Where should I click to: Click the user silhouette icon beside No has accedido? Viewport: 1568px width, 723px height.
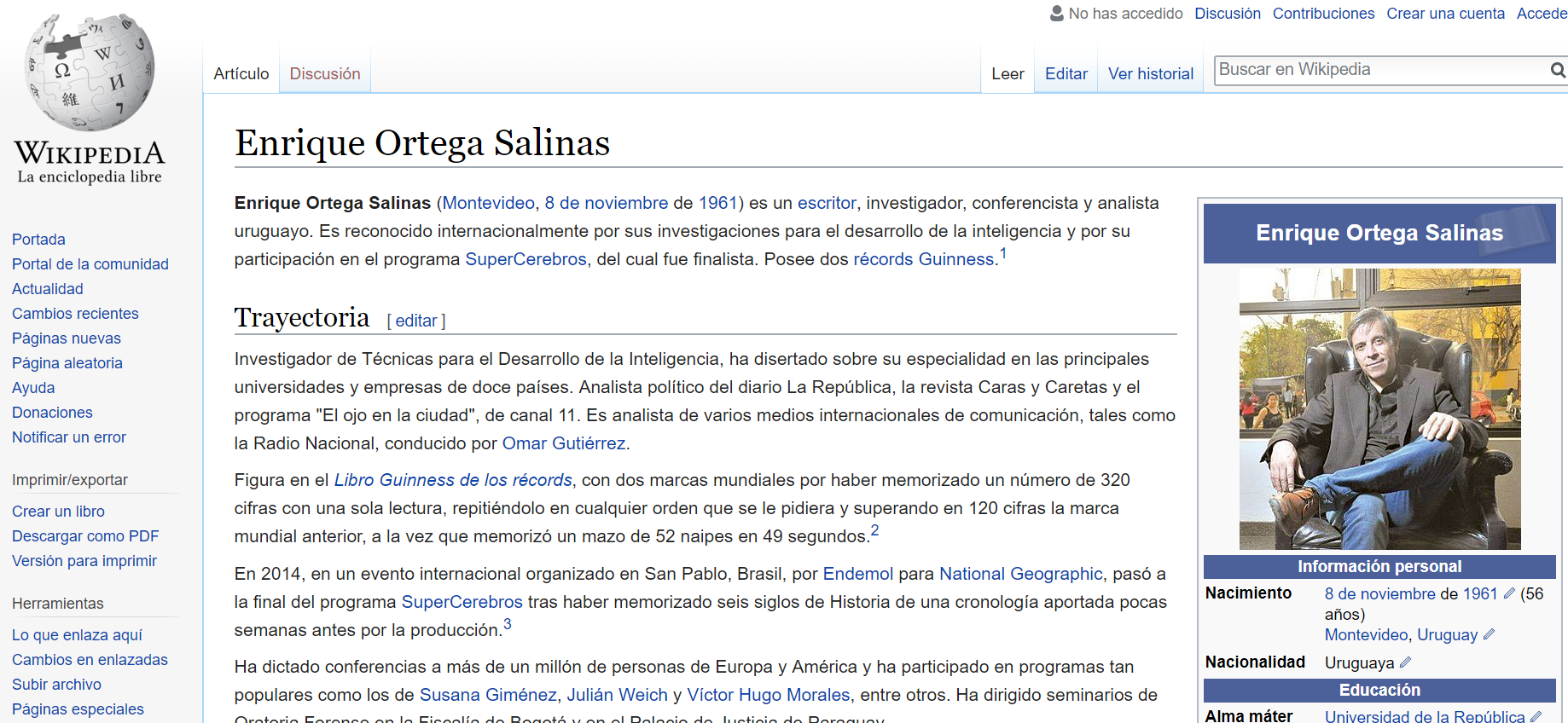[x=1057, y=14]
